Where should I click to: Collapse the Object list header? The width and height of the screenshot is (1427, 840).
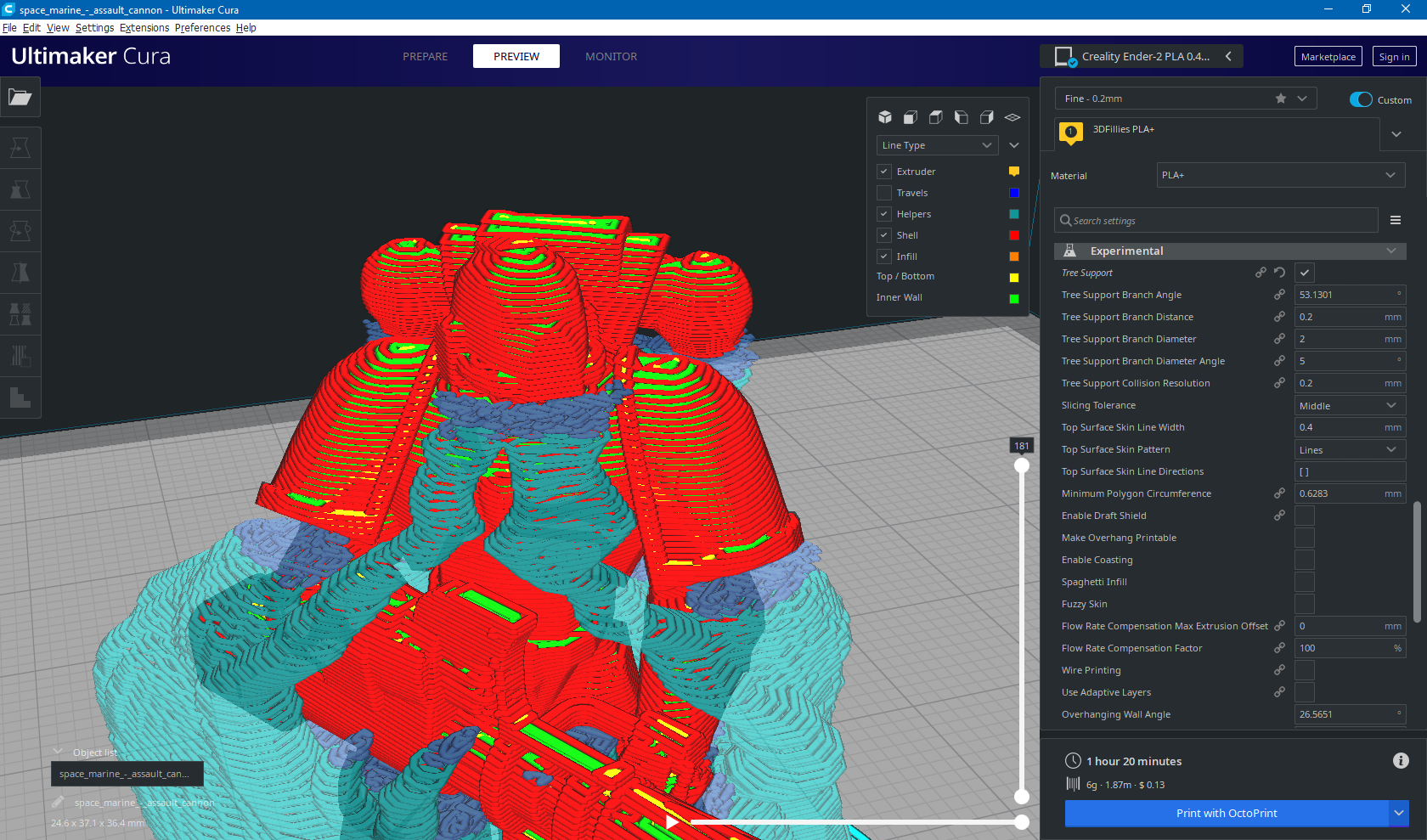(85, 753)
